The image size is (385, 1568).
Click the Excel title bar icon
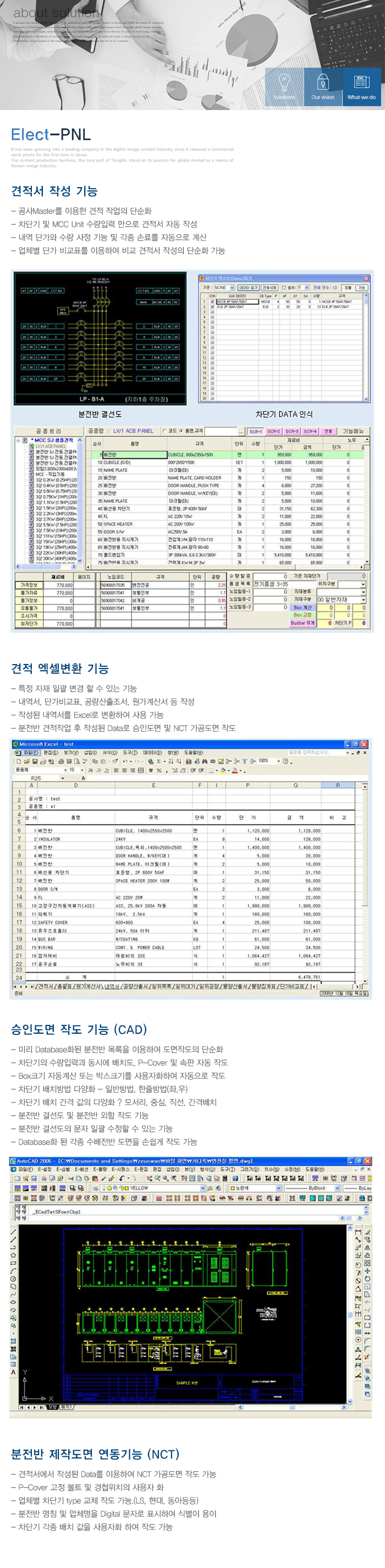[x=15, y=744]
